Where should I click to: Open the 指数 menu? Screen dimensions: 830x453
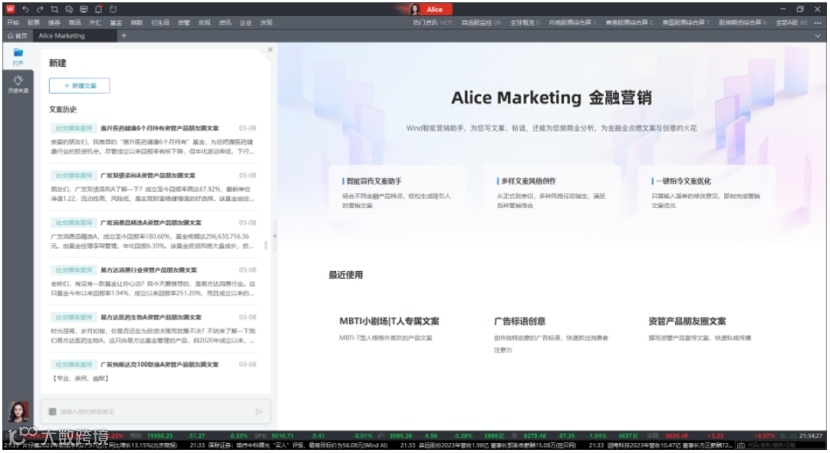pos(137,23)
